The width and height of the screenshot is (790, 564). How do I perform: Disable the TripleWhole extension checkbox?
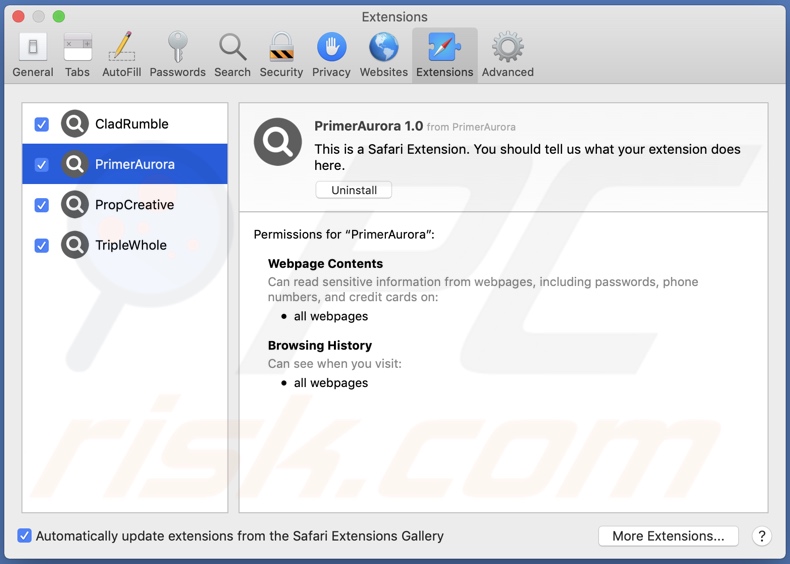click(x=42, y=245)
